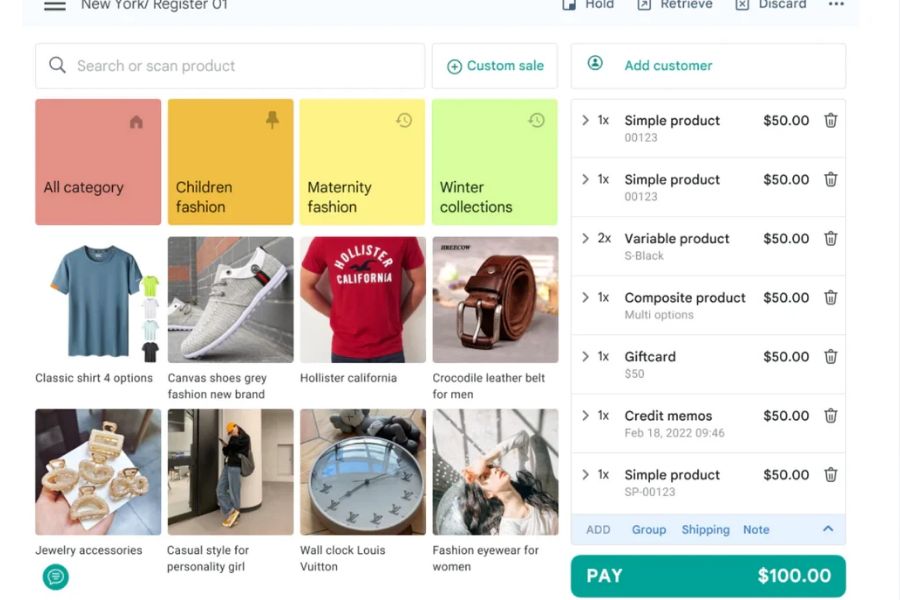This screenshot has height=600, width=900.
Task: Delete the Giftcard cart line
Action: click(x=830, y=357)
